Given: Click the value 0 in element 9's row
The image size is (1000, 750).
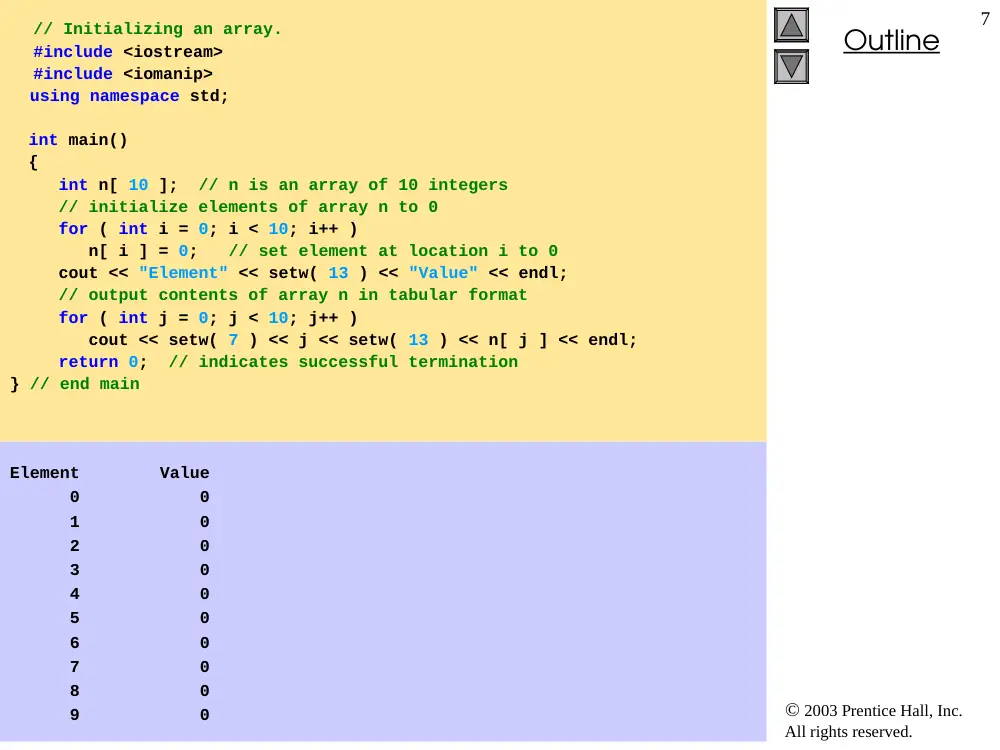Looking at the screenshot, I should (x=204, y=716).
